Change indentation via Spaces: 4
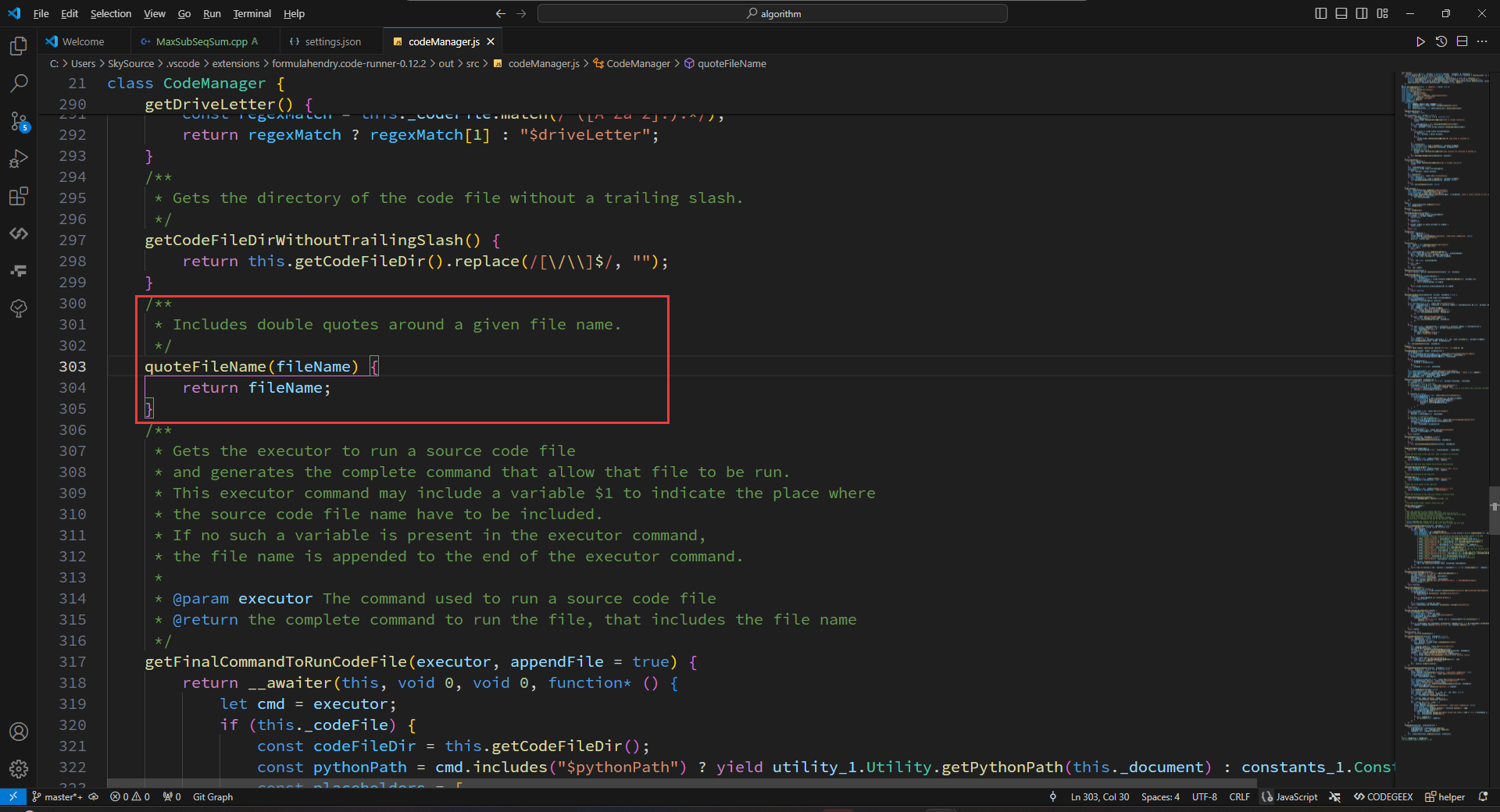 pos(1160,796)
